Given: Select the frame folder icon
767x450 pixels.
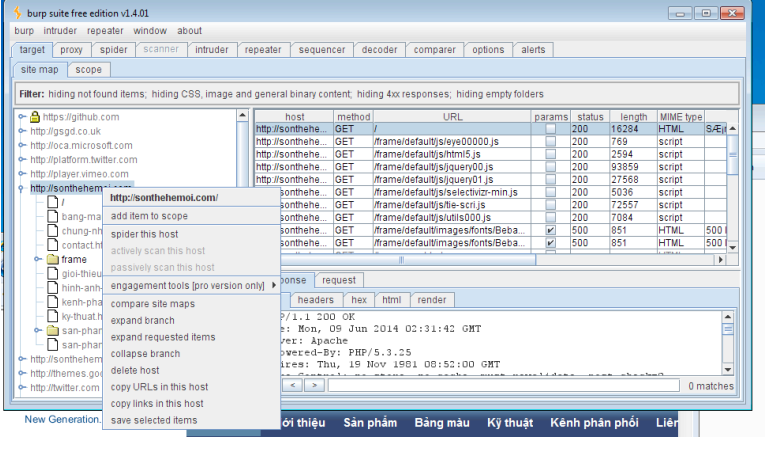Looking at the screenshot, I should coord(53,259).
